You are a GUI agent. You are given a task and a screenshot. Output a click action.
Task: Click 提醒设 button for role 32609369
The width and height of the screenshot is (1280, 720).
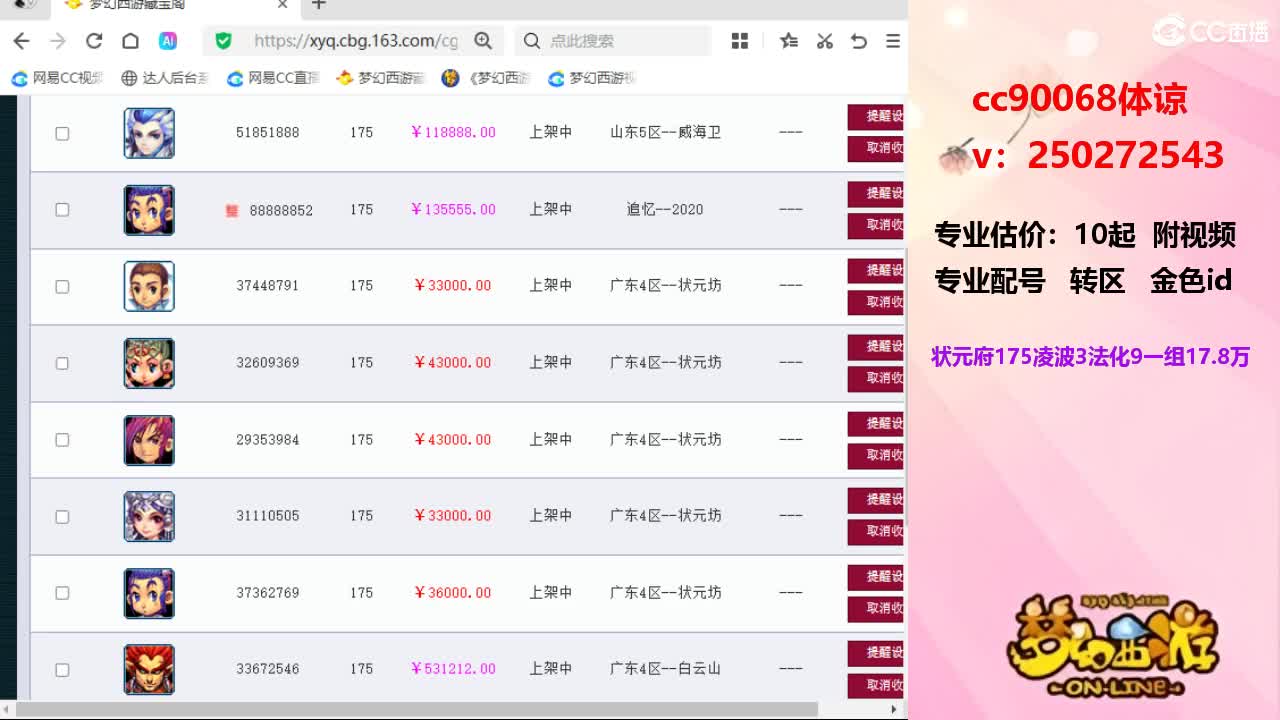[x=876, y=347]
